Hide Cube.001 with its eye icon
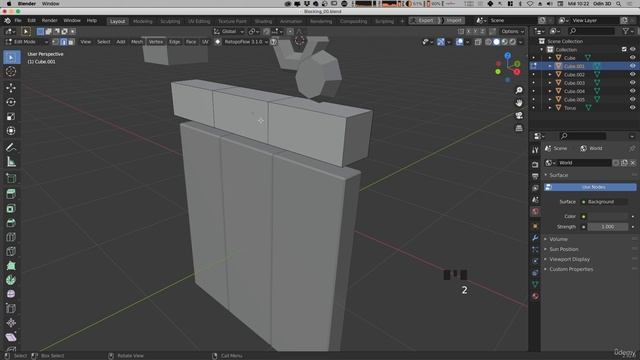Image resolution: width=640 pixels, height=360 pixels. click(x=632, y=66)
